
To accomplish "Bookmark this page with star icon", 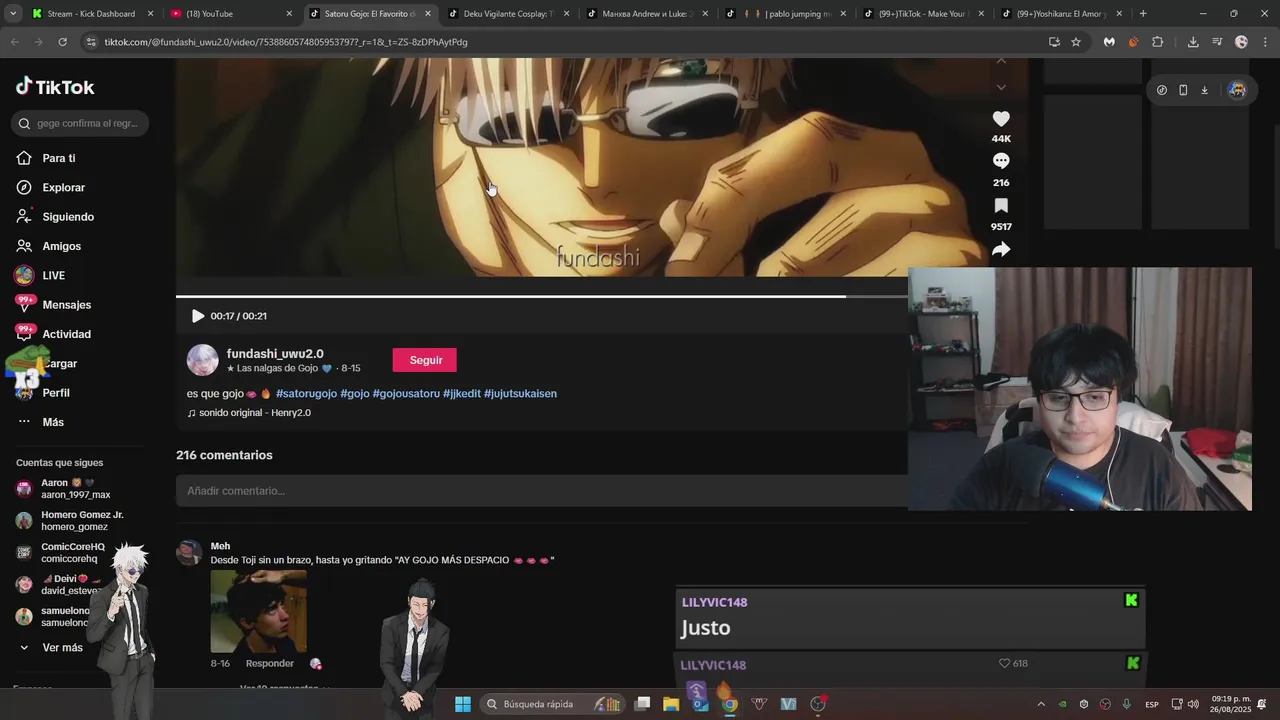I will (1076, 42).
